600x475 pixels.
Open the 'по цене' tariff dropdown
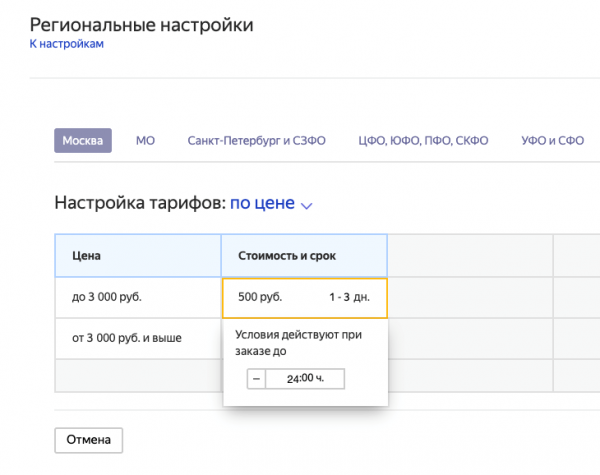262,203
